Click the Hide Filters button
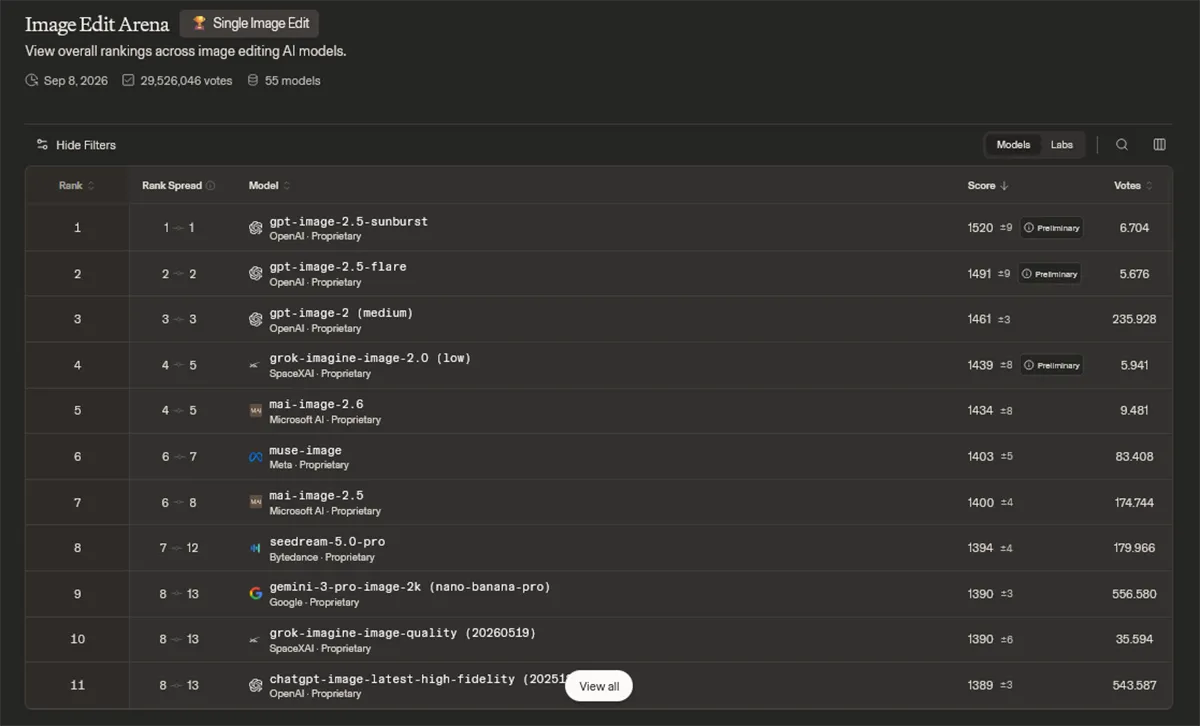 [76, 145]
